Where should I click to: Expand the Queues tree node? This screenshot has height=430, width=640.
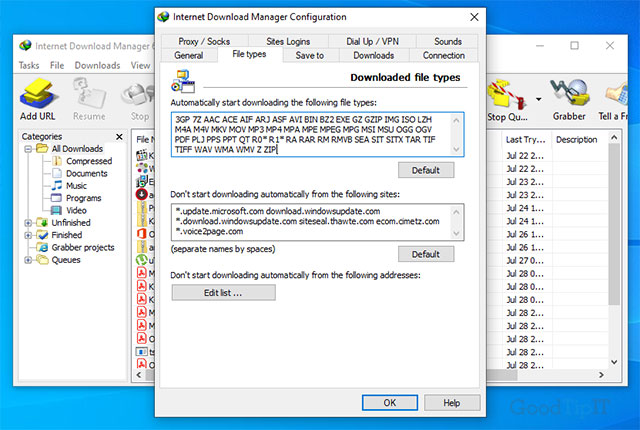pyautogui.click(x=28, y=260)
